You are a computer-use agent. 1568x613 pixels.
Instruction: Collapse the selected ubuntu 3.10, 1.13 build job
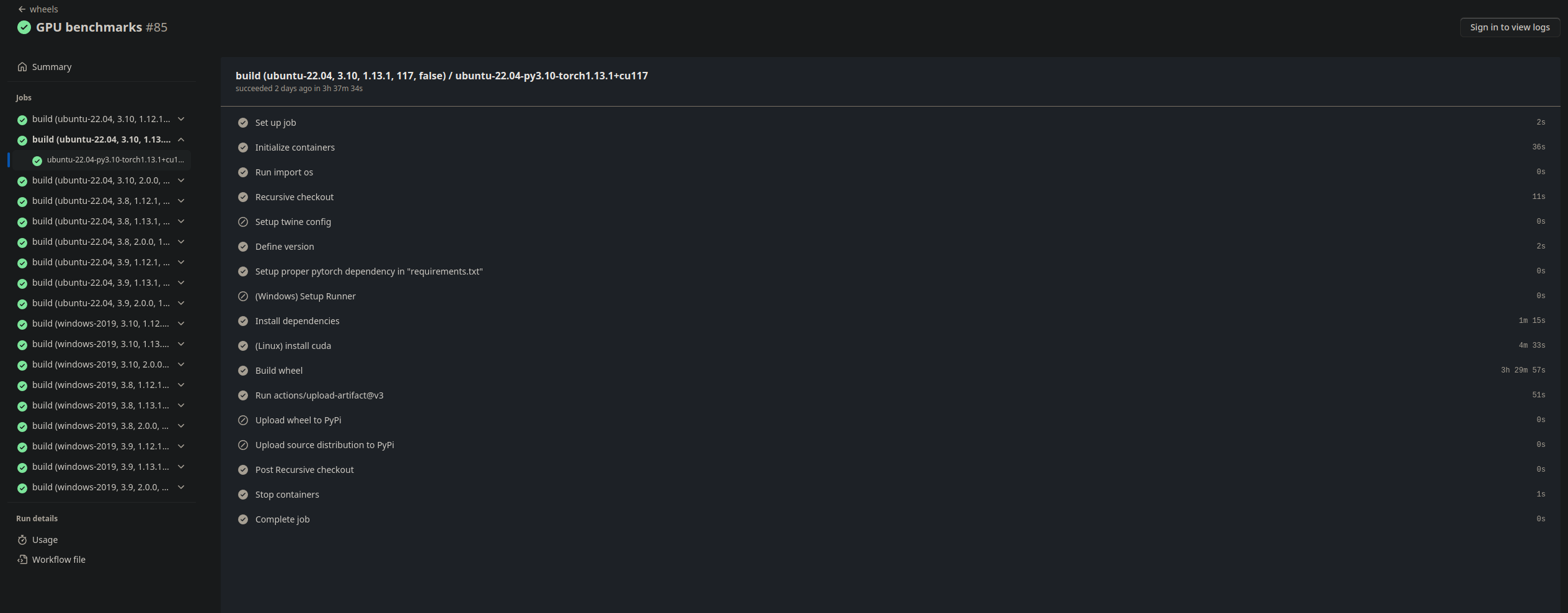click(181, 139)
